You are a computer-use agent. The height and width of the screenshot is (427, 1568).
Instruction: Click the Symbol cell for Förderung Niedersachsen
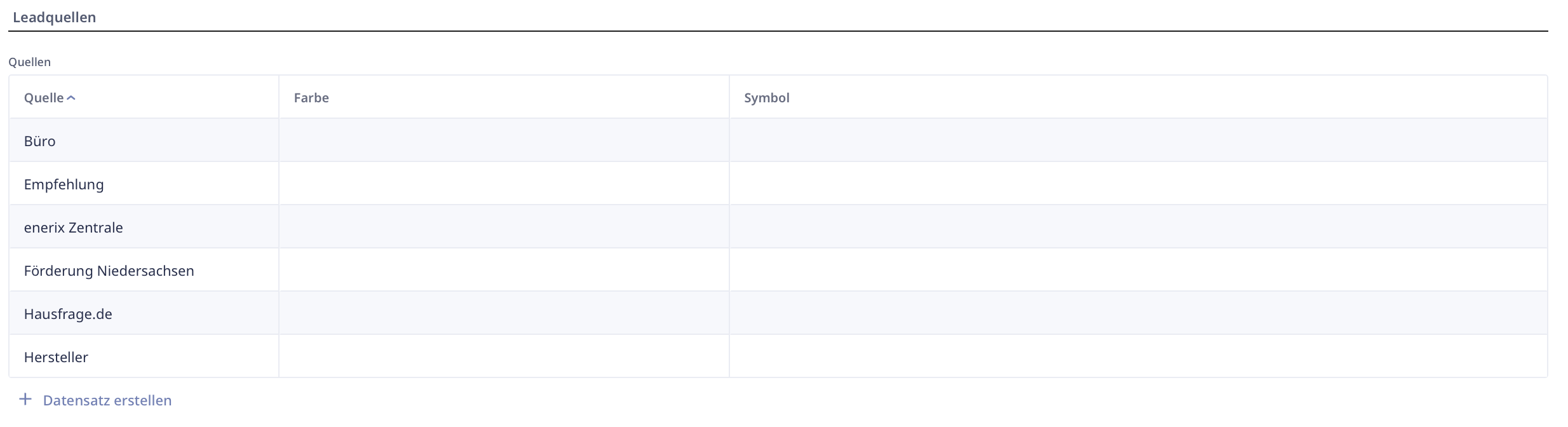[1137, 271]
